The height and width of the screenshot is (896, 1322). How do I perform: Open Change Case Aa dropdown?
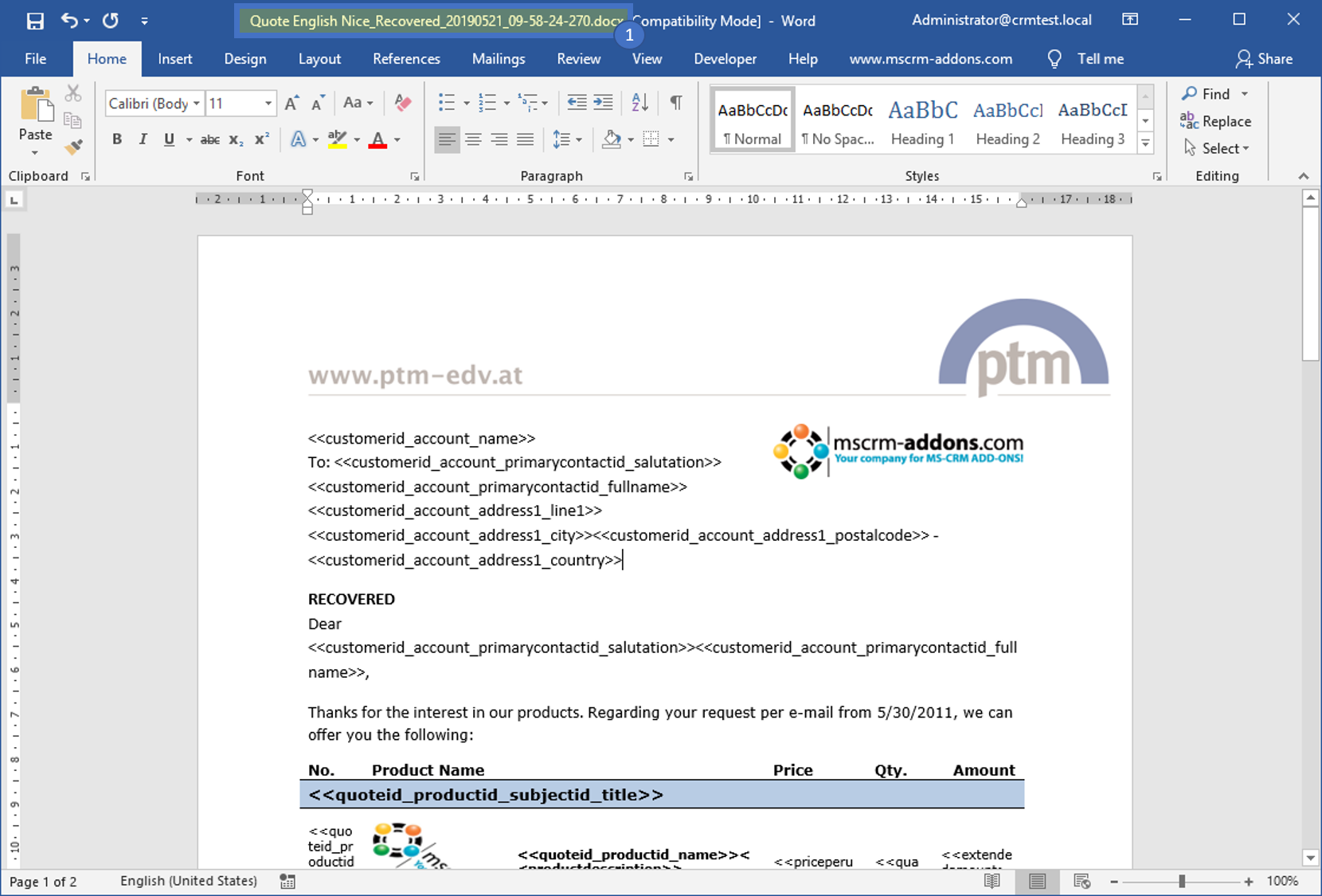[358, 103]
